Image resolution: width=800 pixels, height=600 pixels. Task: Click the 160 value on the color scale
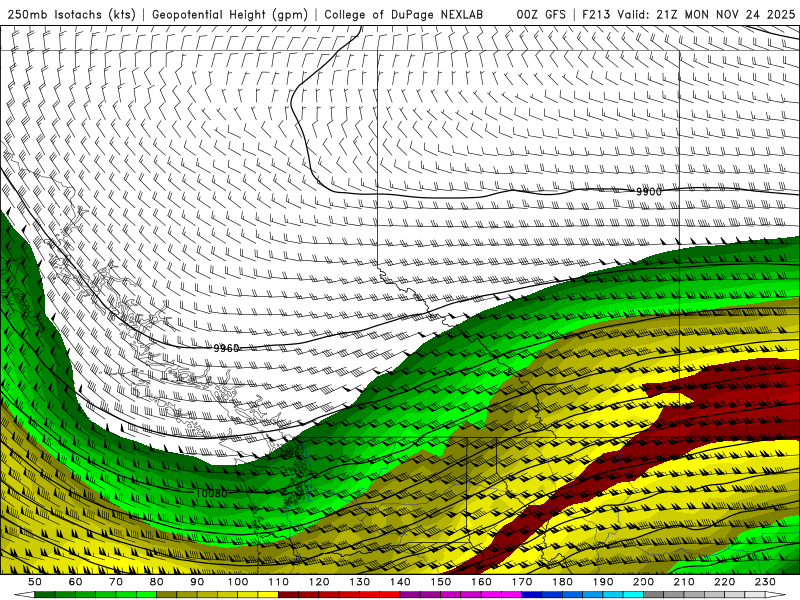click(481, 582)
